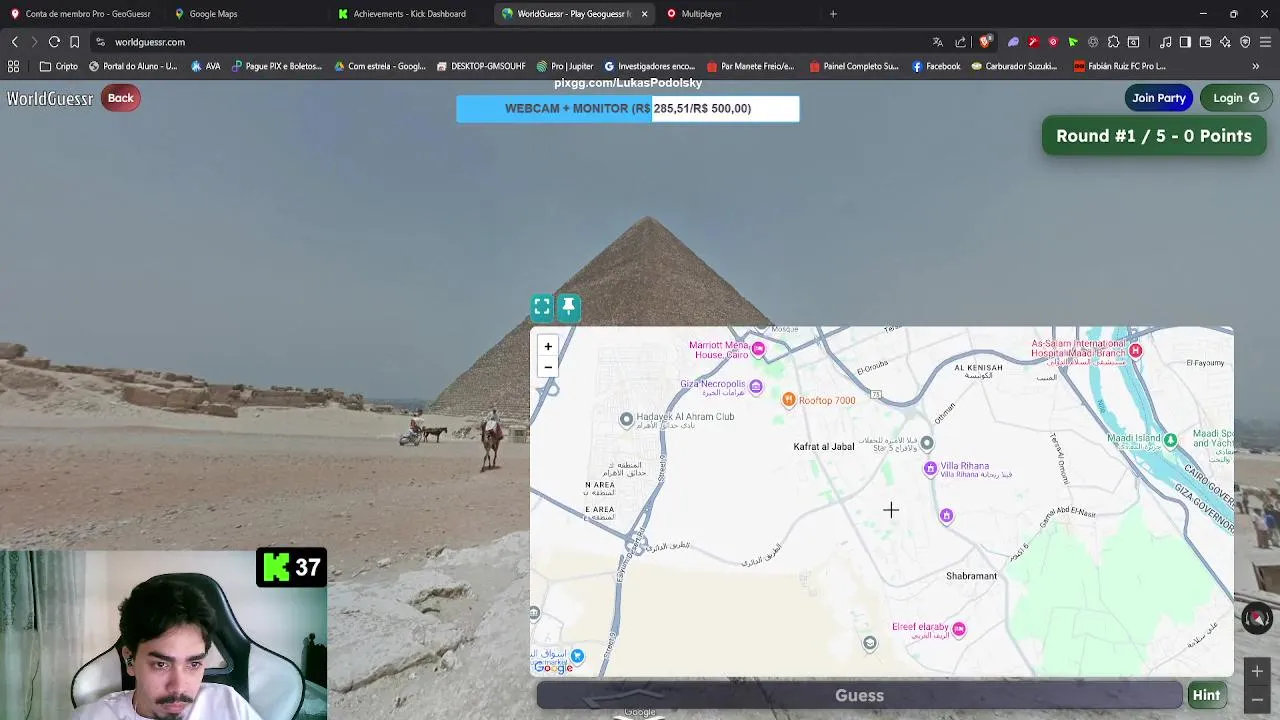Viewport: 1280px width, 720px height.
Task: Open a new browser tab
Action: pos(833,14)
